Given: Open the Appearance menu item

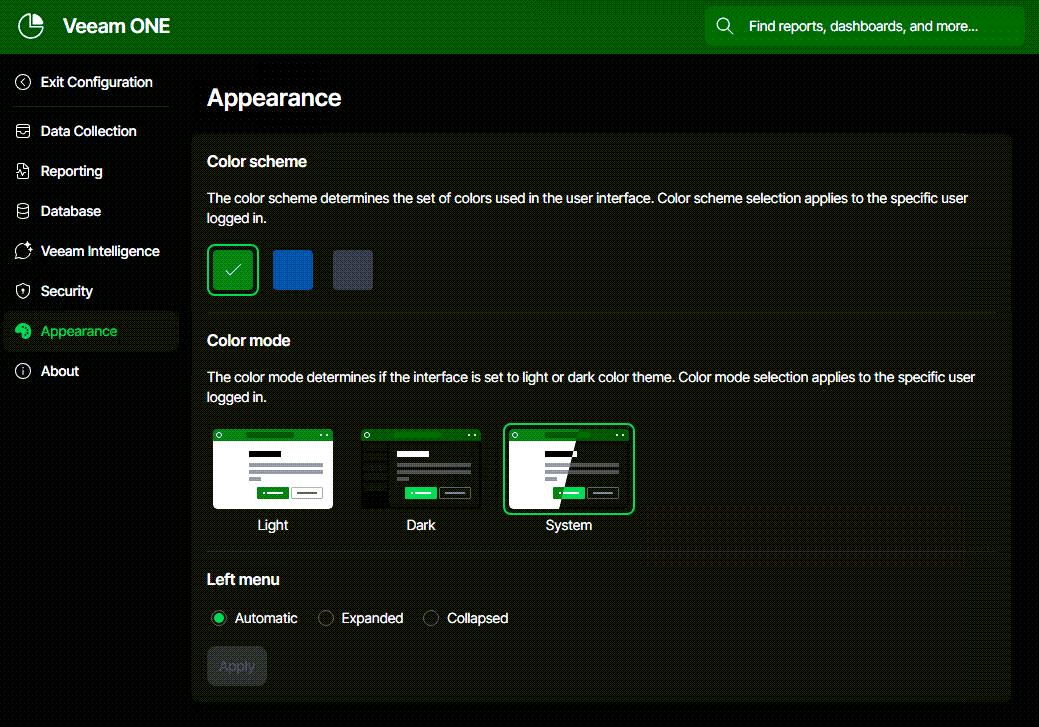Looking at the screenshot, I should (x=79, y=331).
